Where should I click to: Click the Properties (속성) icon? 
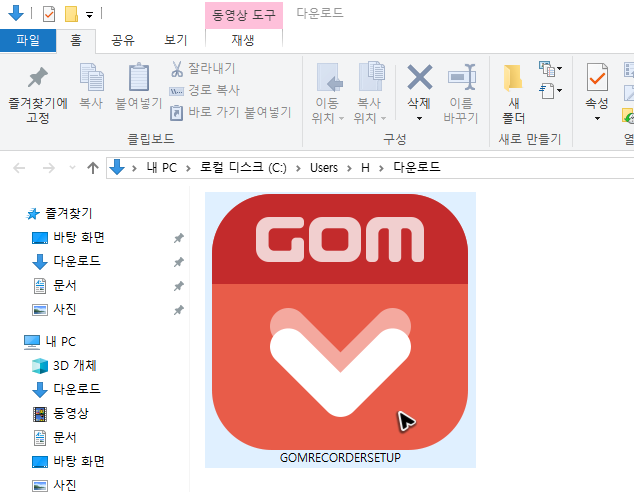(597, 77)
